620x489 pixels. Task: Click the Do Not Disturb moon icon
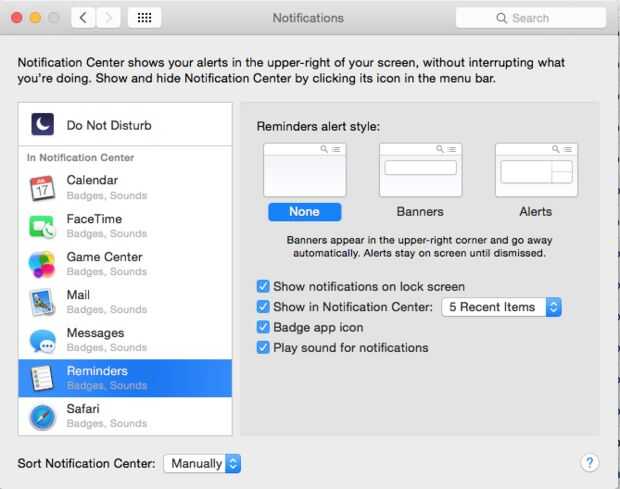click(x=43, y=124)
